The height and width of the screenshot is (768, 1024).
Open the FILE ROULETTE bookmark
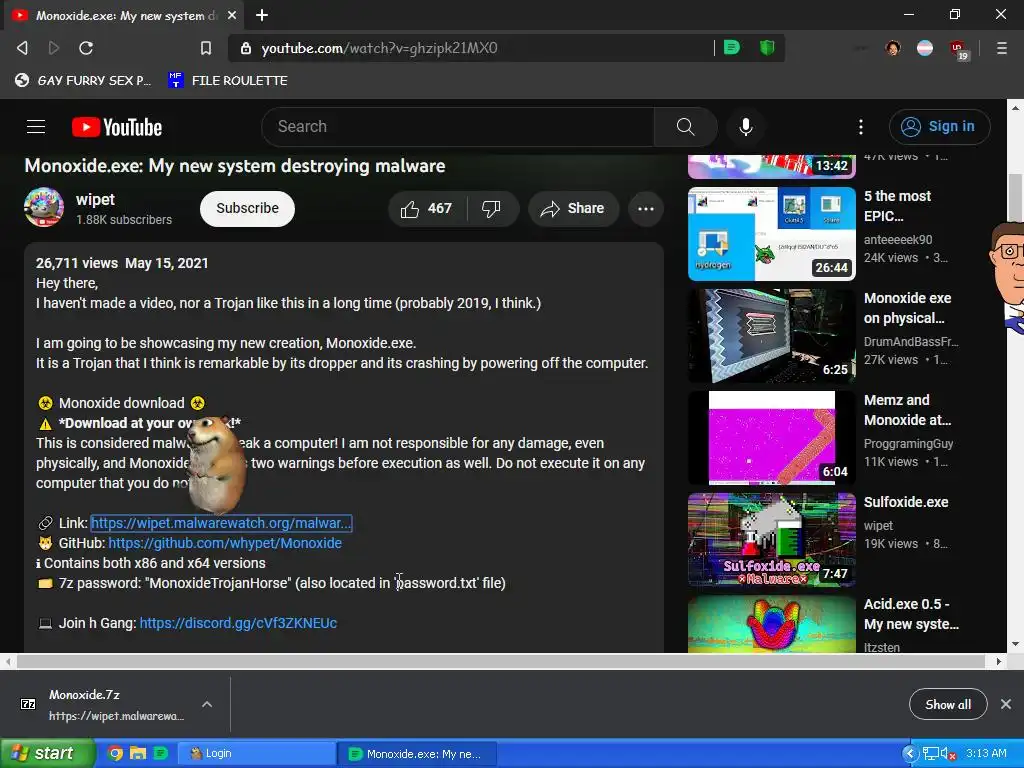pyautogui.click(x=228, y=80)
